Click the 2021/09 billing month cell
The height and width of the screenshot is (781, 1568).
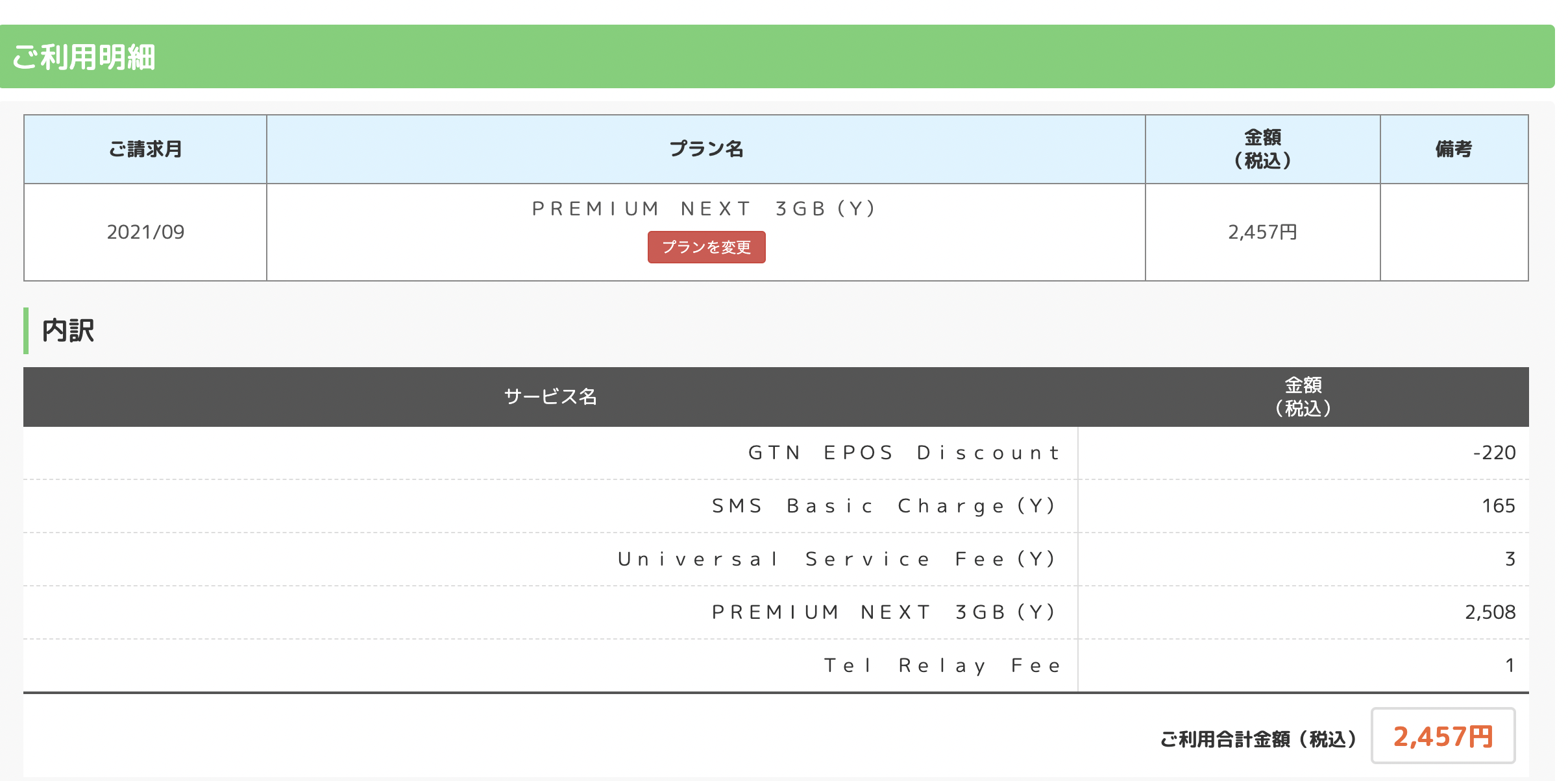coord(145,232)
